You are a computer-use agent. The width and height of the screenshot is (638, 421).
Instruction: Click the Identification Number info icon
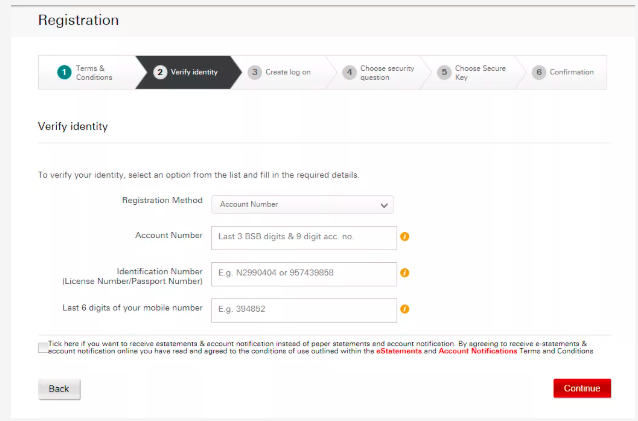pyautogui.click(x=404, y=273)
